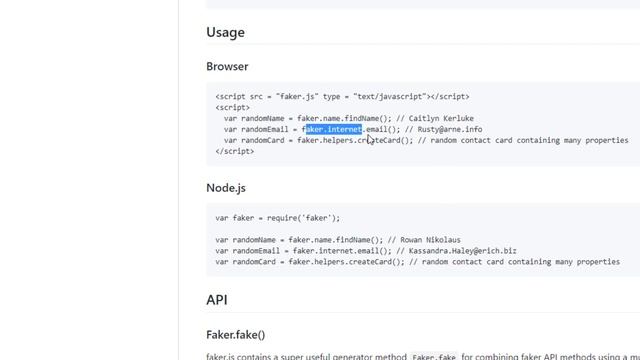Click the Kassandra.Haley@erich.biz email line
Viewport: 640px width, 360px height.
point(366,251)
